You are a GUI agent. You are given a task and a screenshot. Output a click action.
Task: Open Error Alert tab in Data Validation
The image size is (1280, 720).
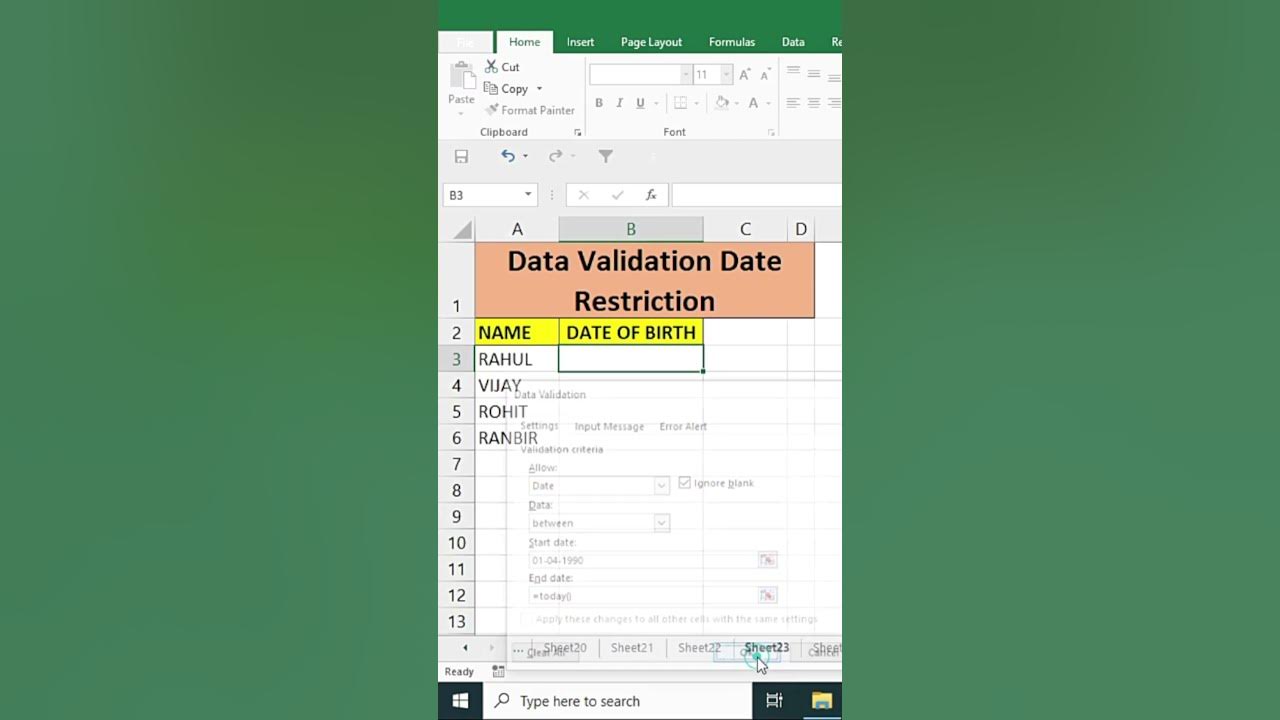click(x=683, y=426)
